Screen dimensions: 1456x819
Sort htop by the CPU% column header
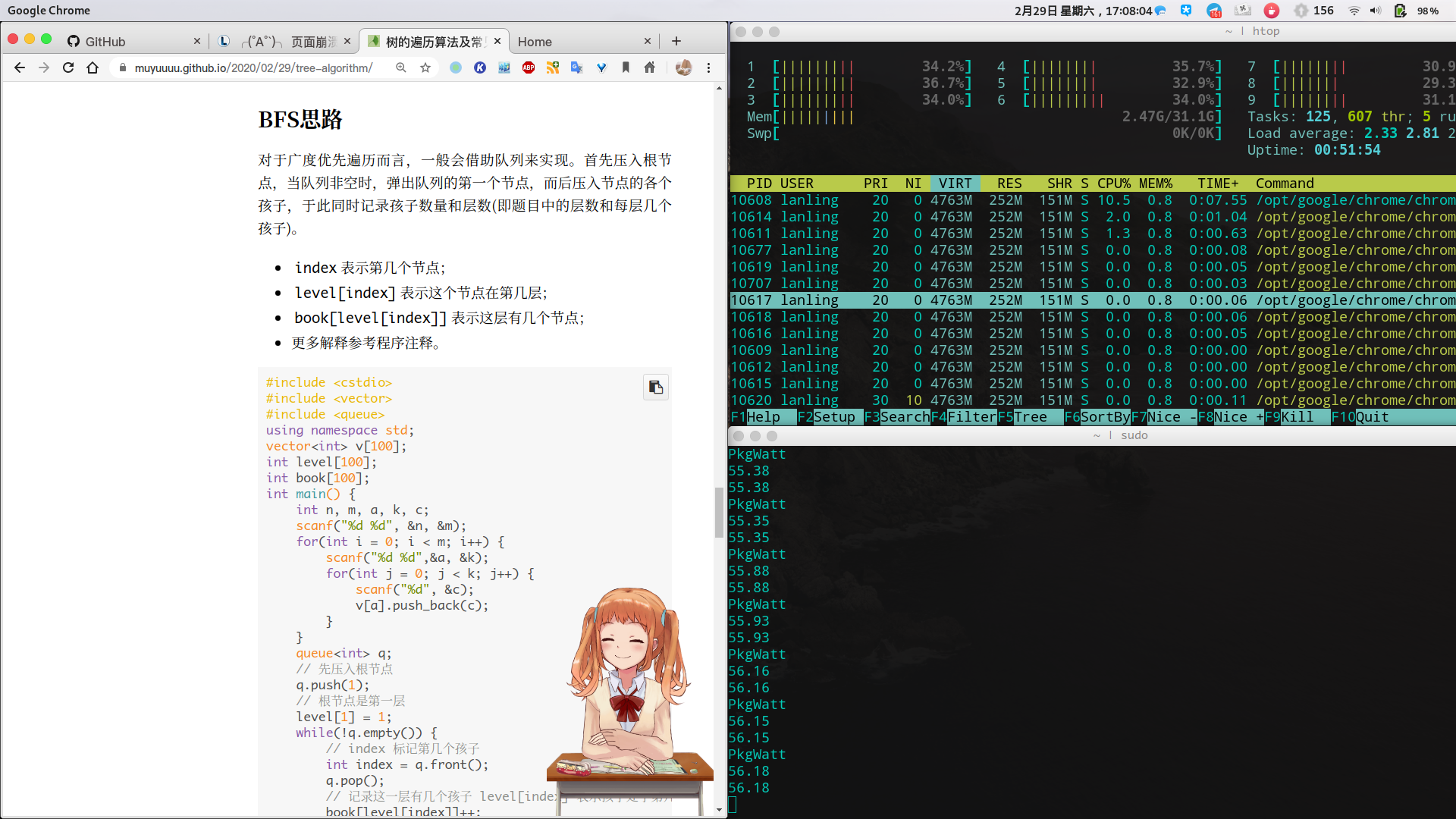[1113, 184]
